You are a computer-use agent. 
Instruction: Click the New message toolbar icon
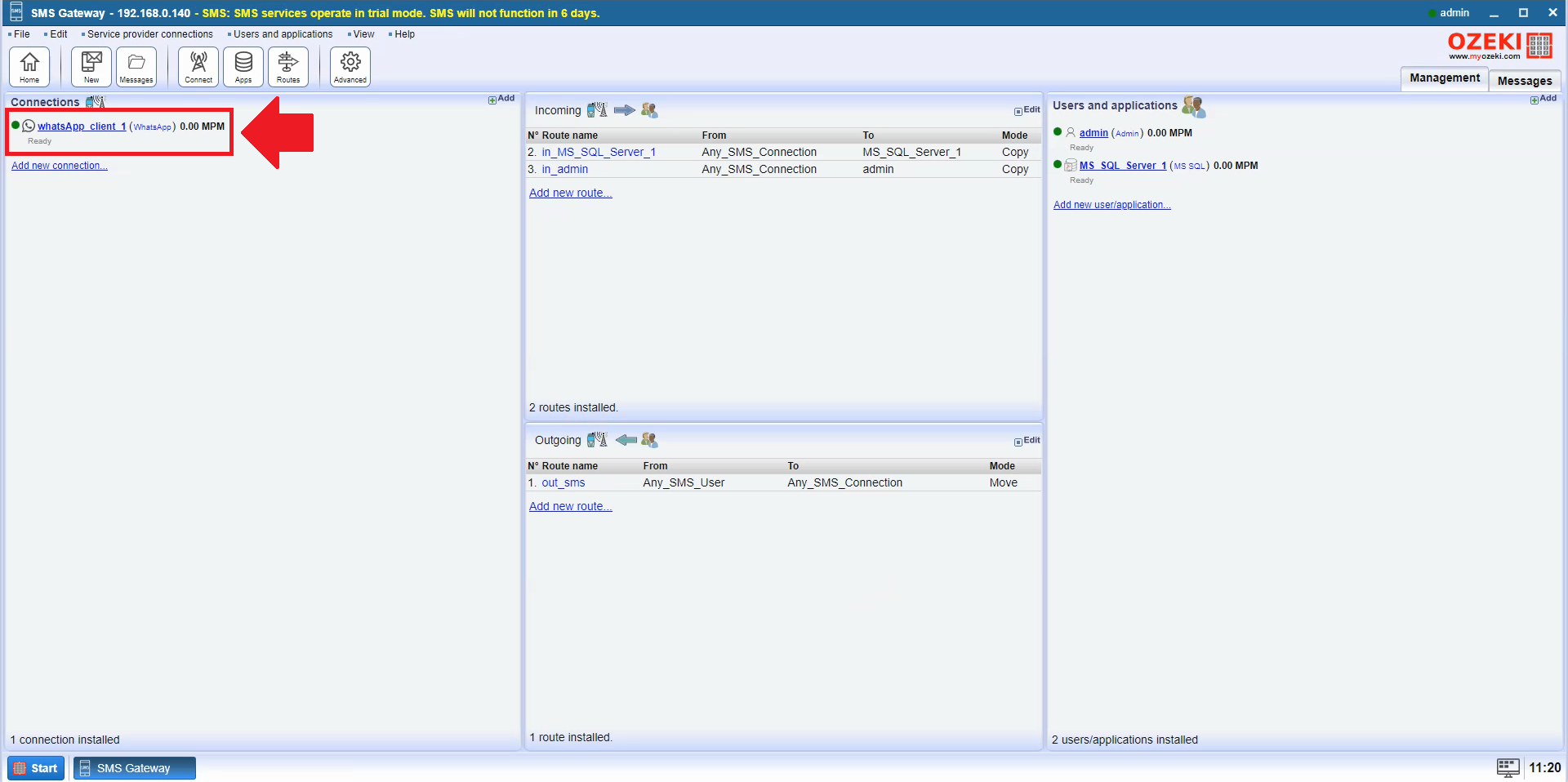(x=91, y=66)
